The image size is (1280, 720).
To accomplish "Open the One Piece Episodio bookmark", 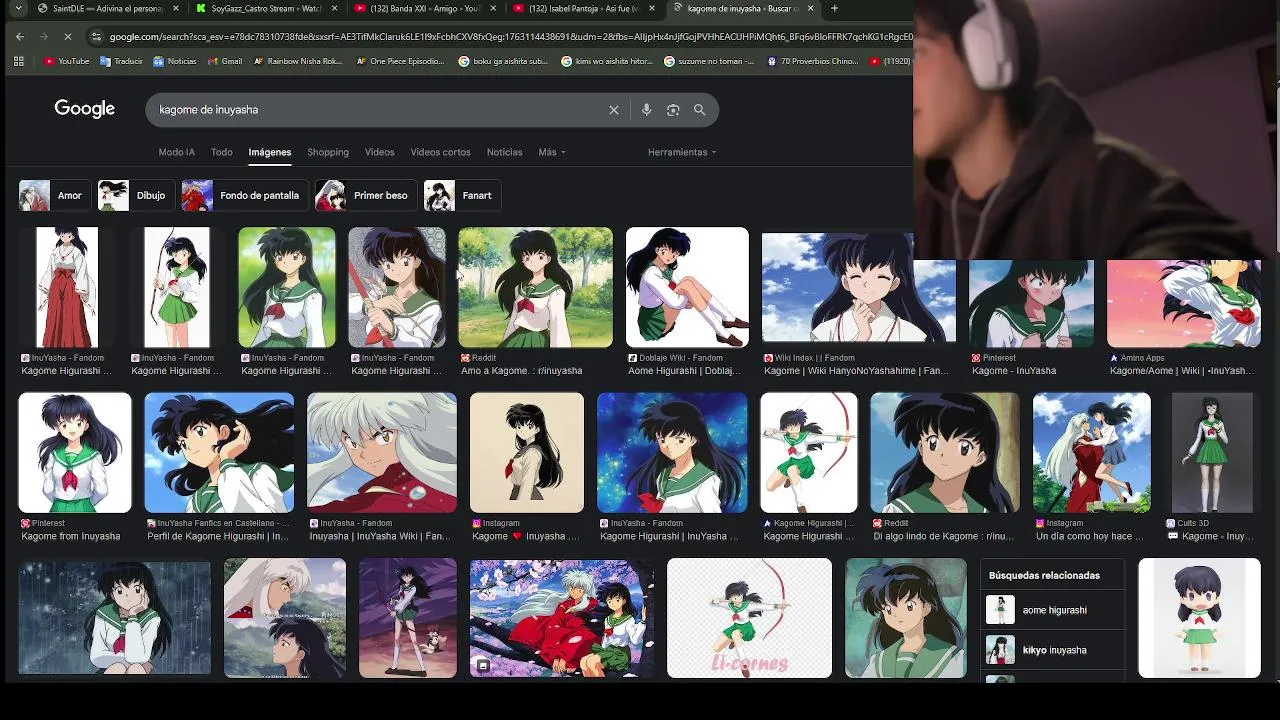I will 399,61.
